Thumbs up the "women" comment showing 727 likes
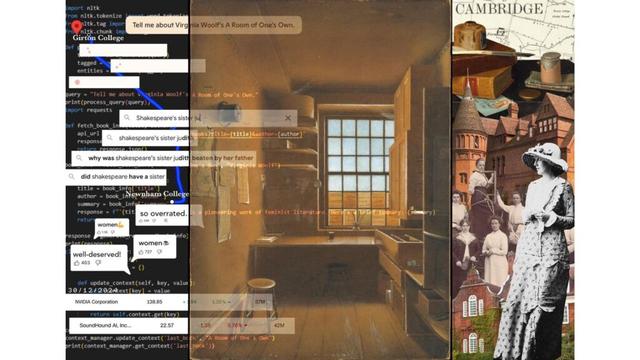Viewport: 640px width, 360px height. tap(141, 252)
